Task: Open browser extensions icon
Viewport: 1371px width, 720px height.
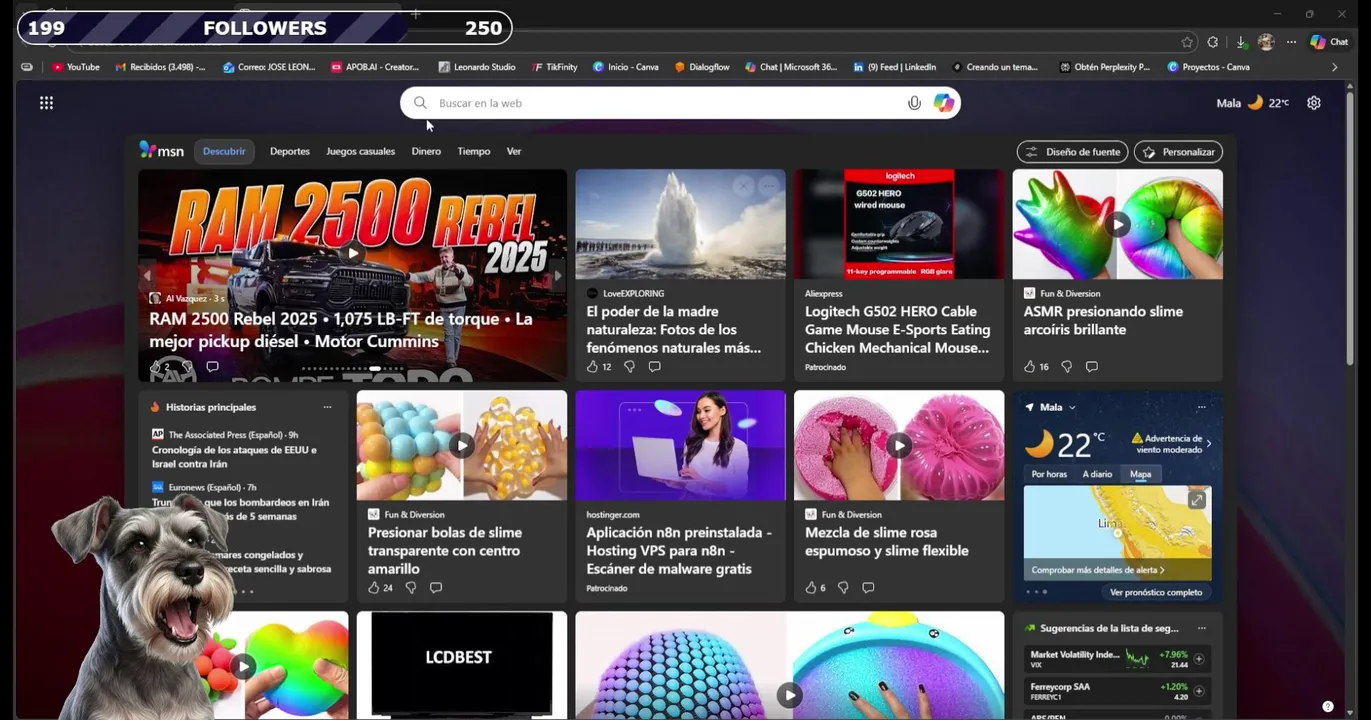Action: (1213, 42)
